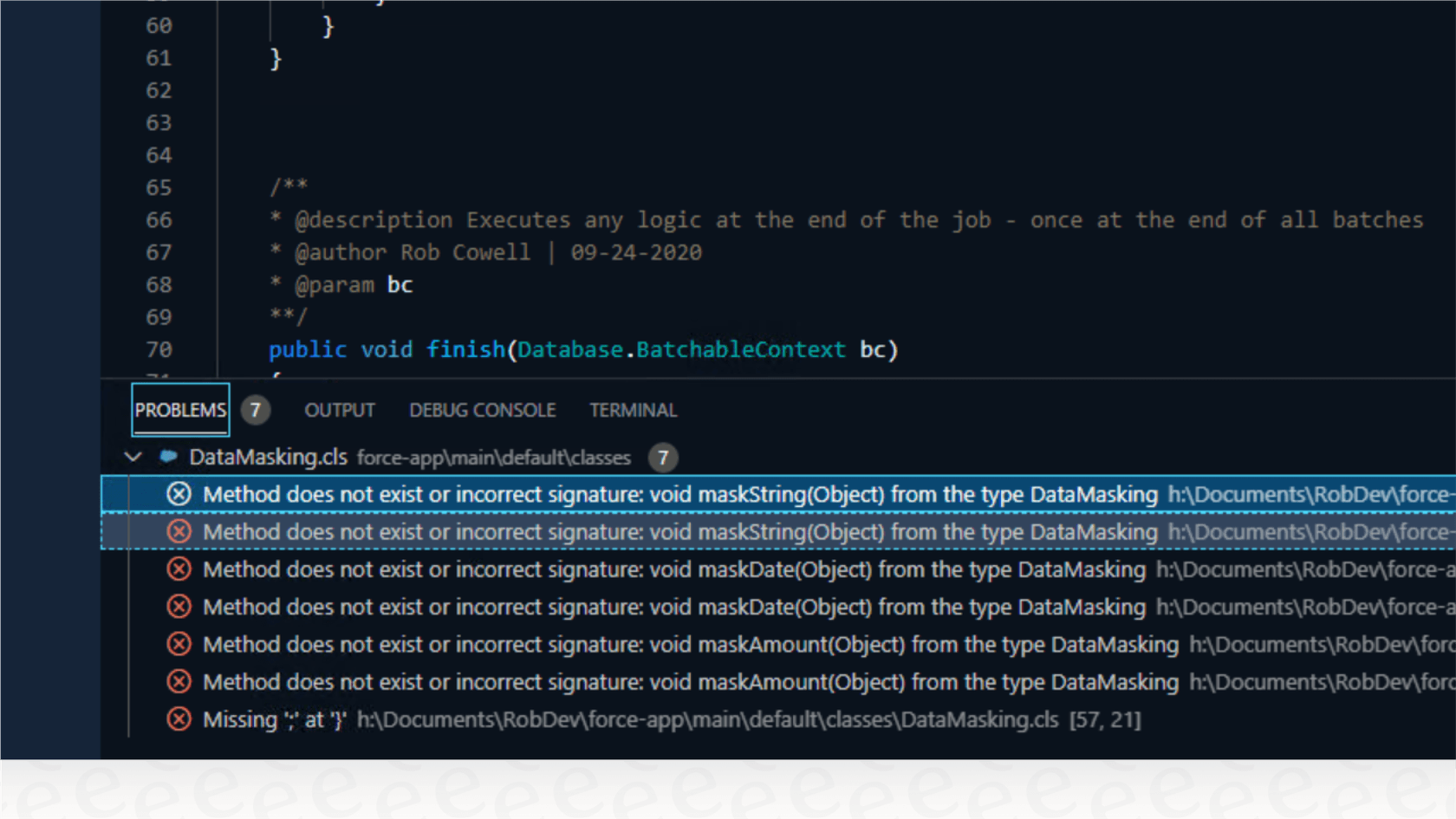Click the error icon beside the first maskDate problem
1456x819 pixels.
pyautogui.click(x=179, y=569)
